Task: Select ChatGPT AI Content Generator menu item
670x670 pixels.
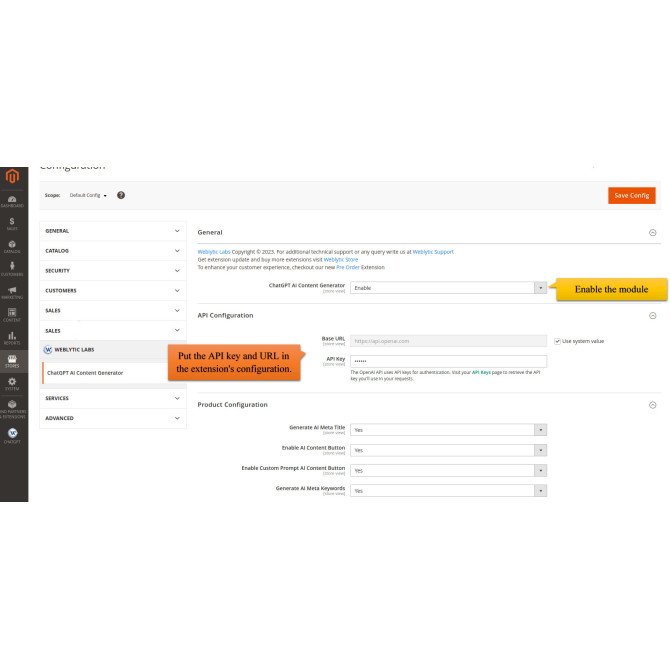Action: [x=85, y=373]
